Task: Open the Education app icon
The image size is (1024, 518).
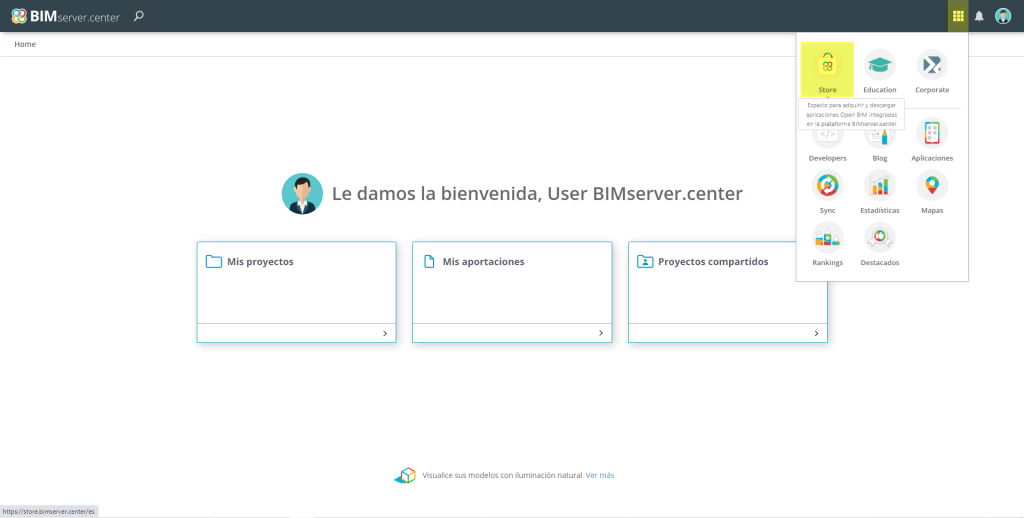Action: (x=879, y=66)
